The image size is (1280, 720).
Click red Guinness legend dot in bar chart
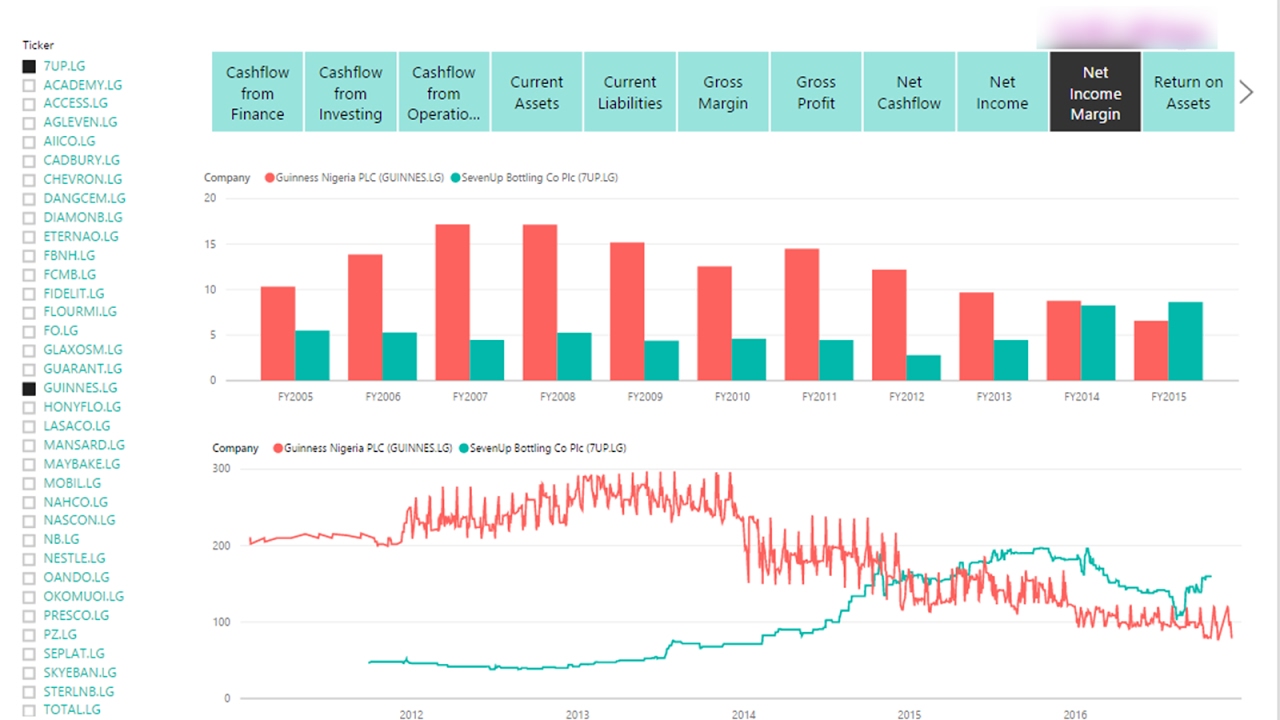270,178
